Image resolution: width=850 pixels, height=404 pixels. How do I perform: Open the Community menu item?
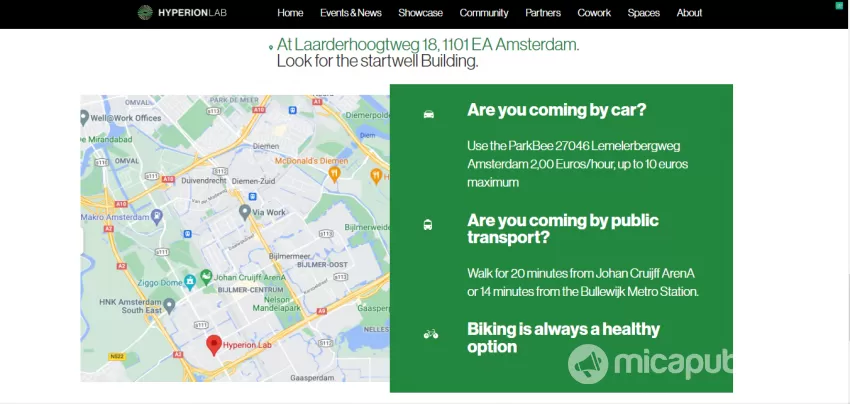tap(484, 13)
